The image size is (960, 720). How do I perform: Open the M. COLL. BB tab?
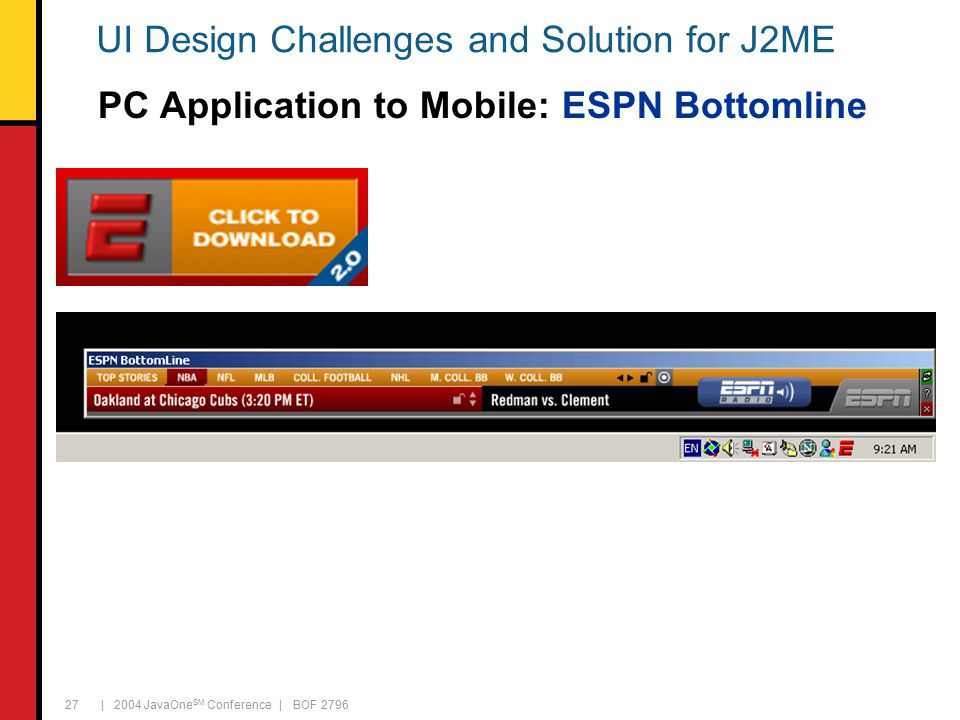[x=459, y=378]
